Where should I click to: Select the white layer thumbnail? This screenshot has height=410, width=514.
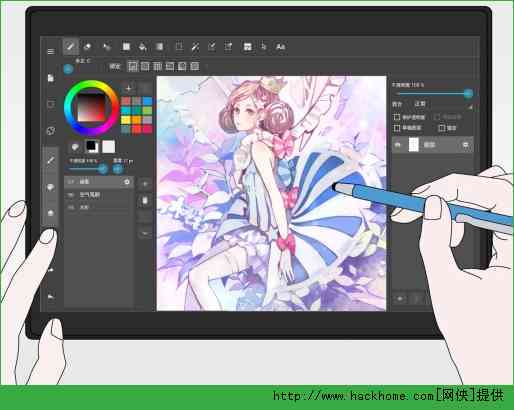(413, 145)
